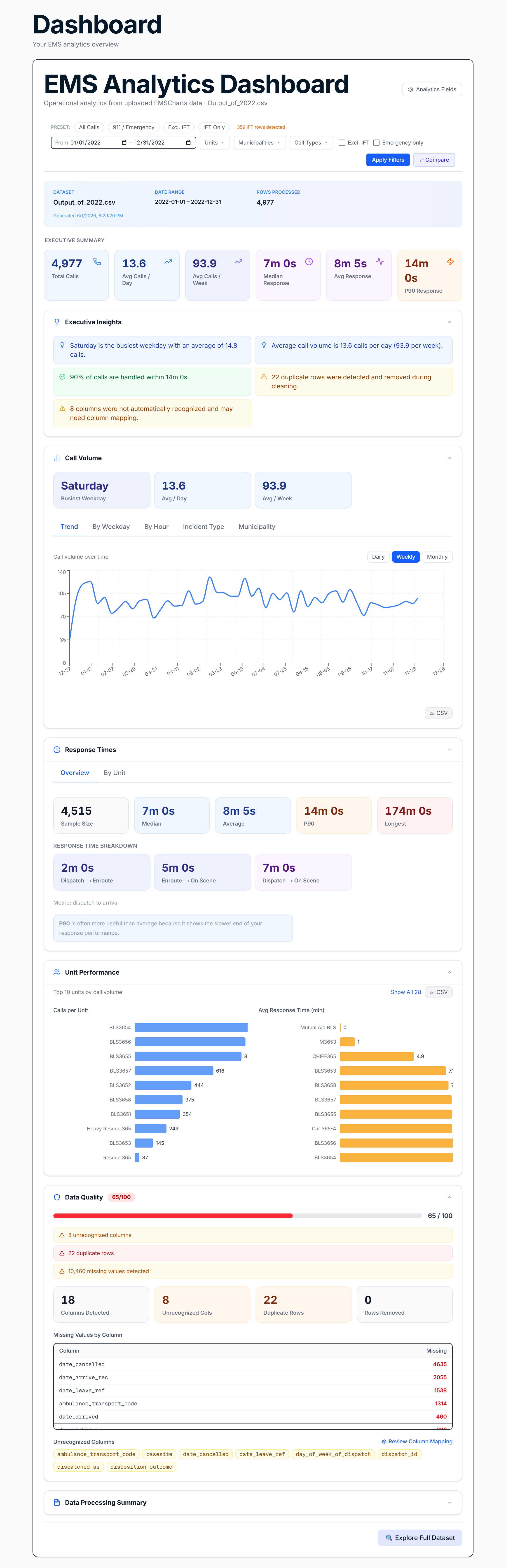Click the calendar icon in the From date field

(x=124, y=143)
